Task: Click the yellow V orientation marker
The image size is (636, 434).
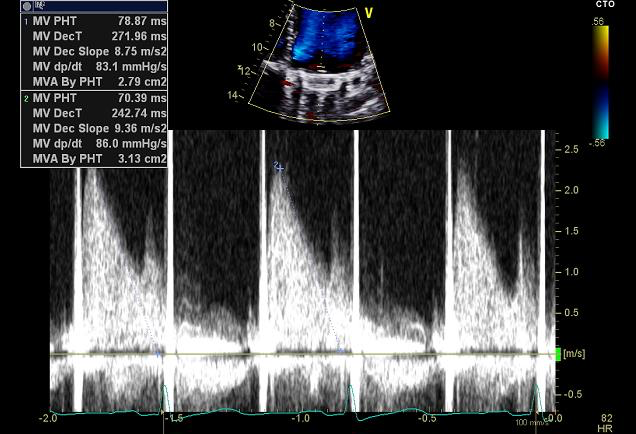Action: pyautogui.click(x=368, y=14)
